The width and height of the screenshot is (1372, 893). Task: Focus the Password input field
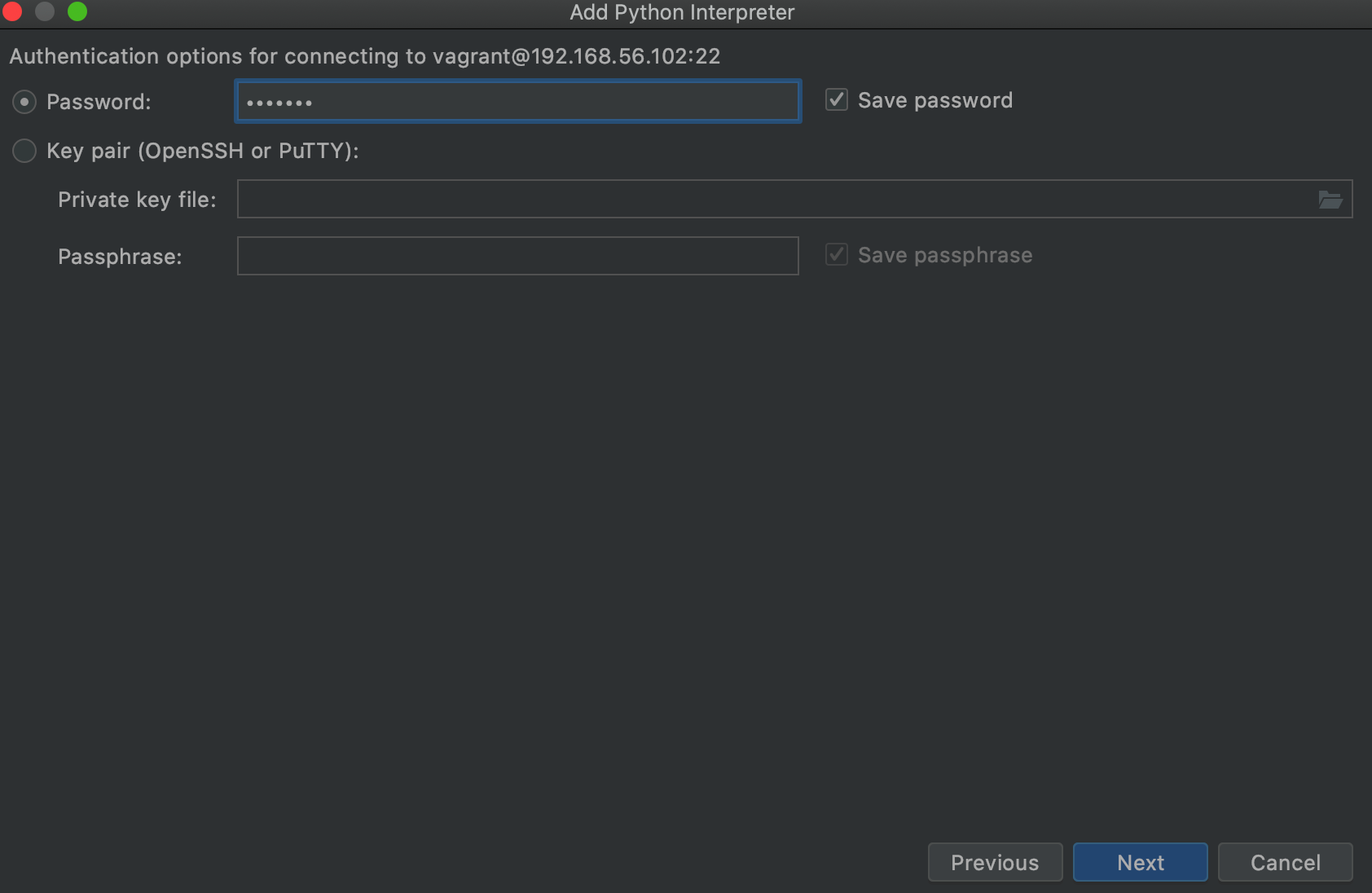tap(518, 102)
